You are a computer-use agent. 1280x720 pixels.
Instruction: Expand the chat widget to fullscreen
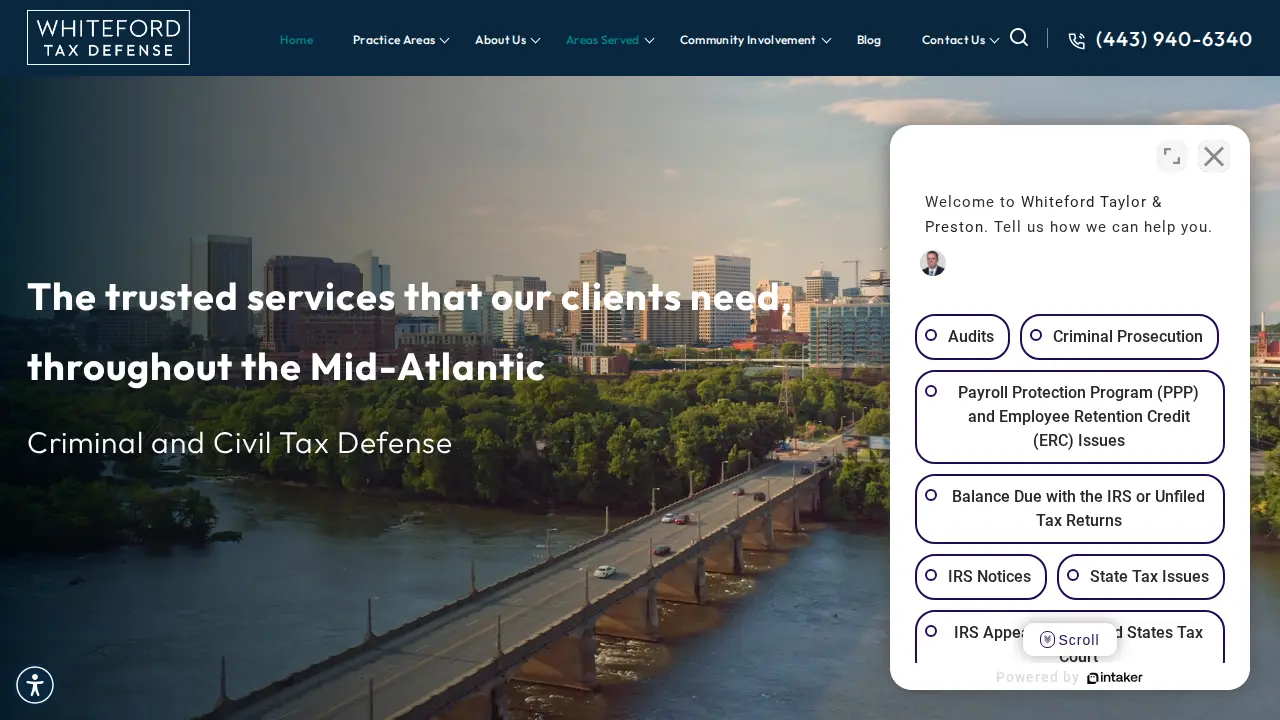click(x=1172, y=156)
